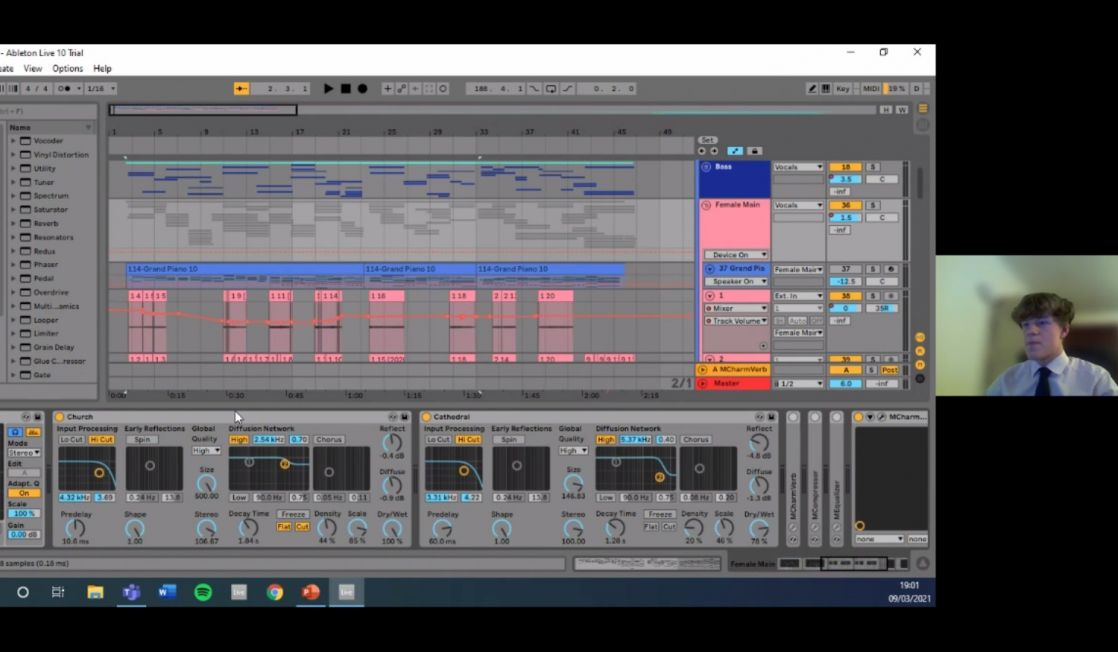Screen dimensions: 1118x652
Task: Open quantization menu showing 1/16
Action: [x=100, y=88]
